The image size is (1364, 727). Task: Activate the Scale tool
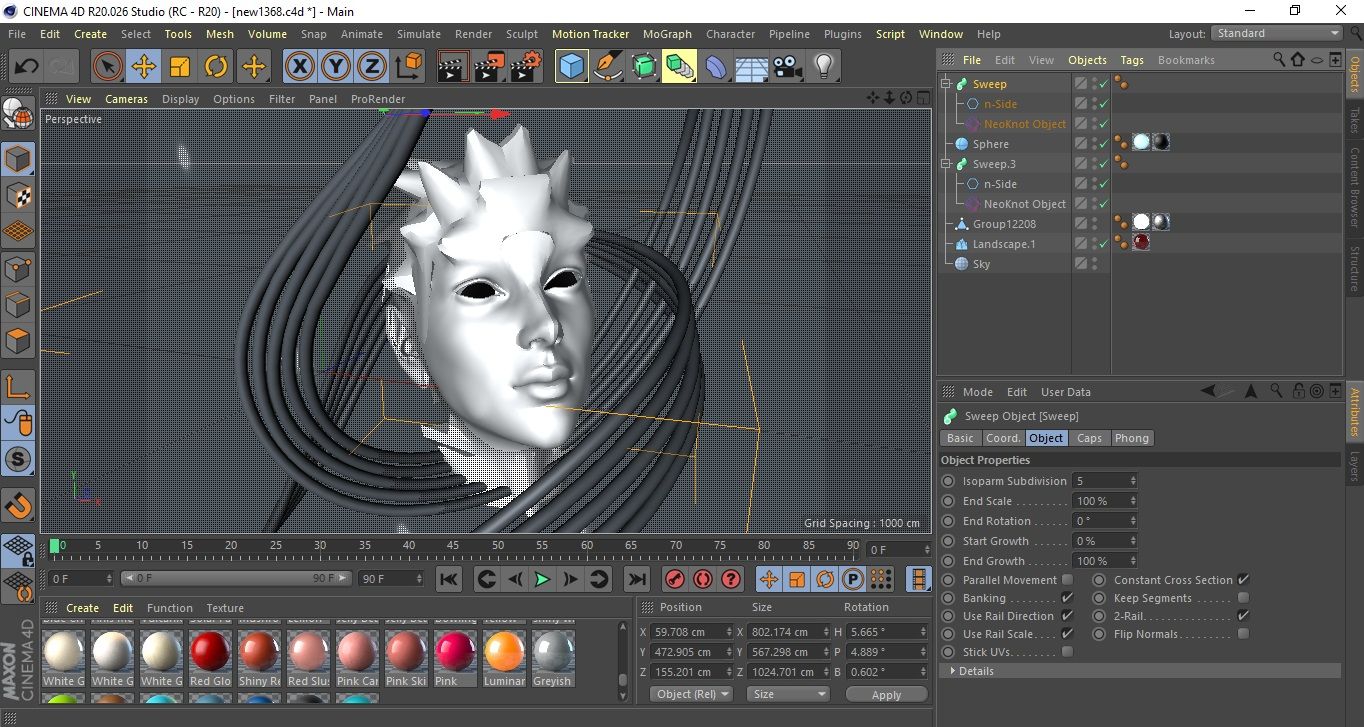180,67
